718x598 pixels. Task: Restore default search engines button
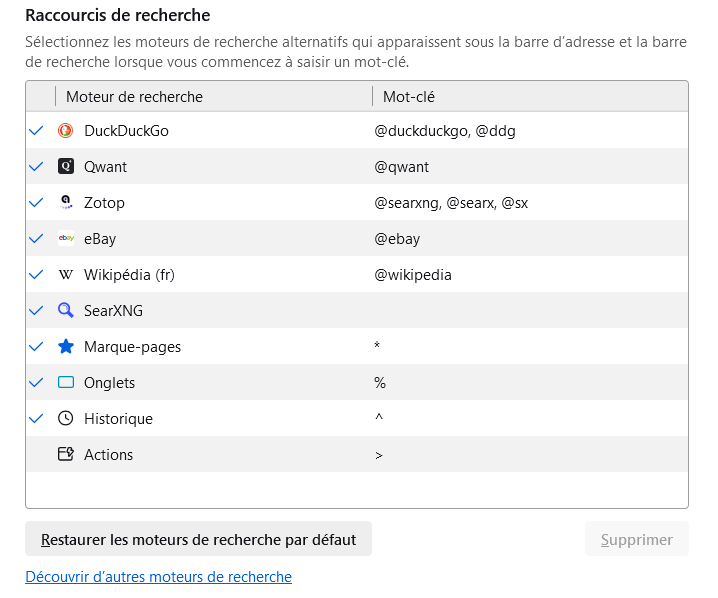[198, 539]
